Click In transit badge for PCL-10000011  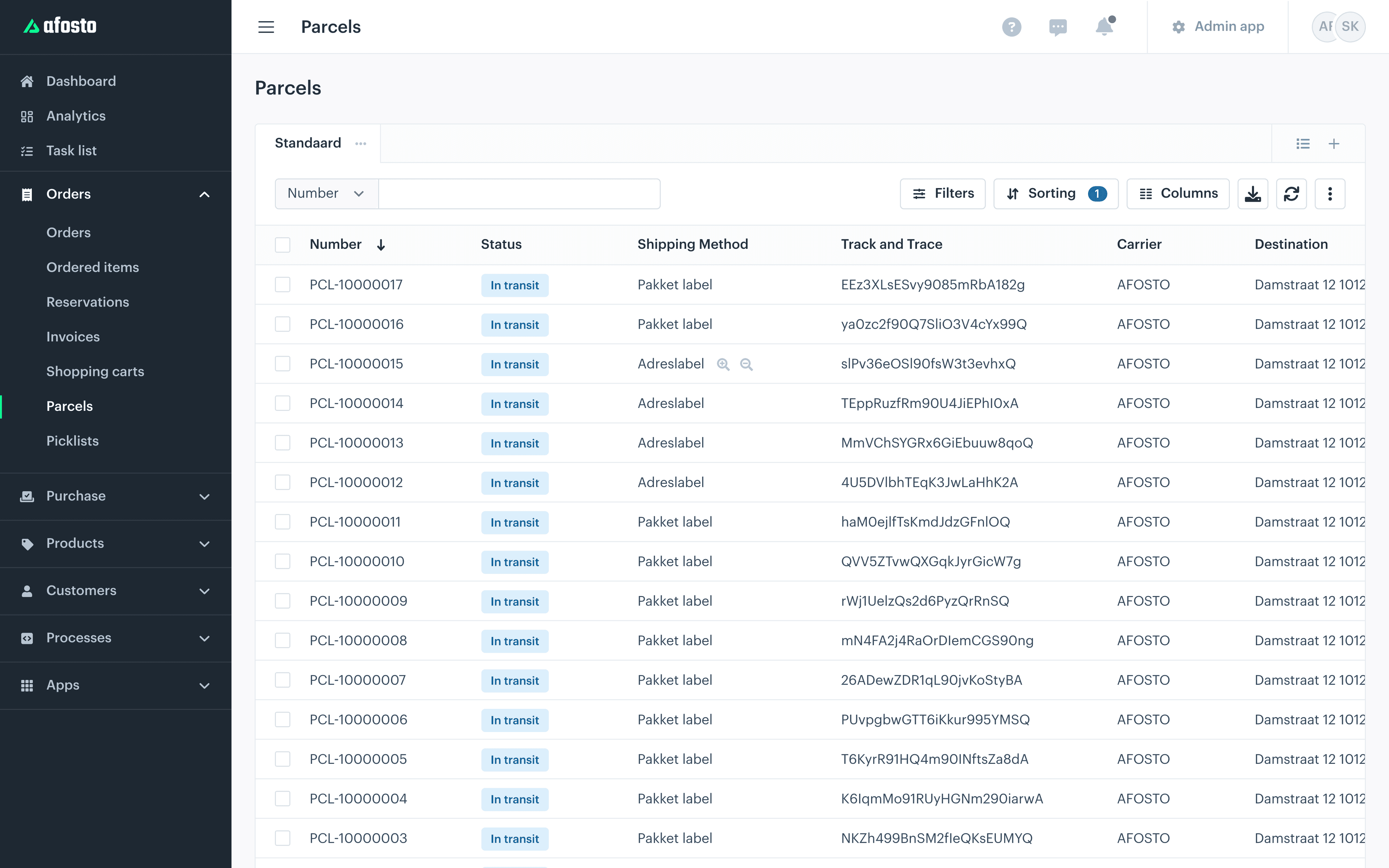click(x=514, y=522)
